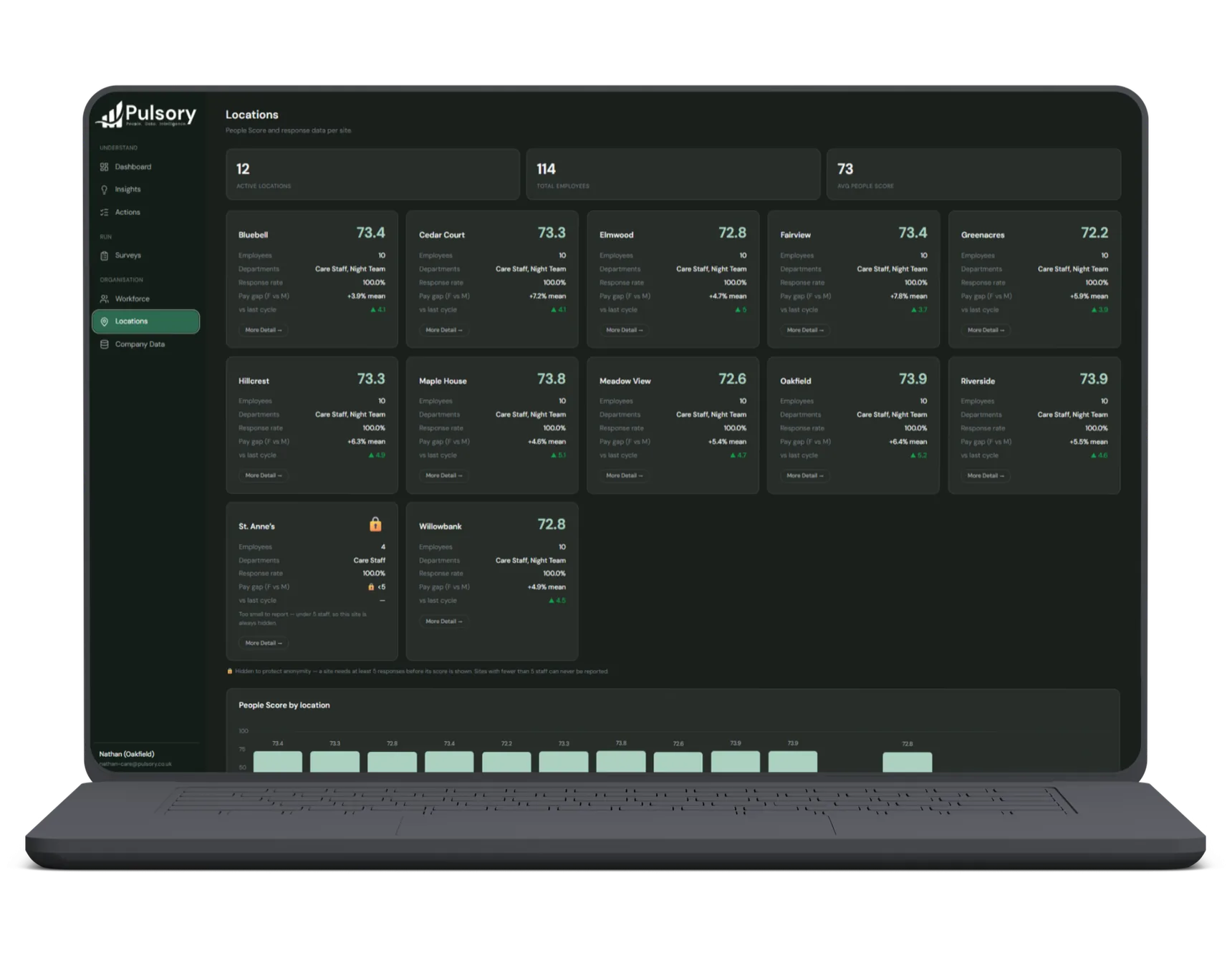Click the Dashboard grid icon in sidebar

[105, 167]
